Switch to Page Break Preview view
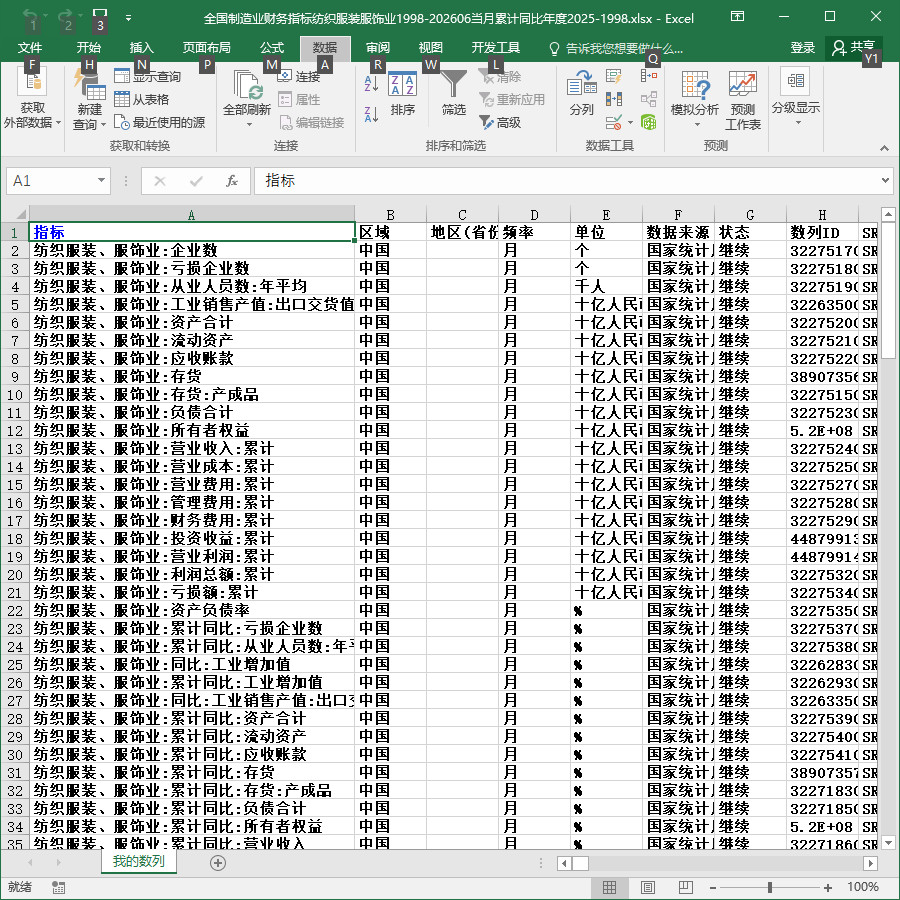The width and height of the screenshot is (900, 900). (x=685, y=887)
